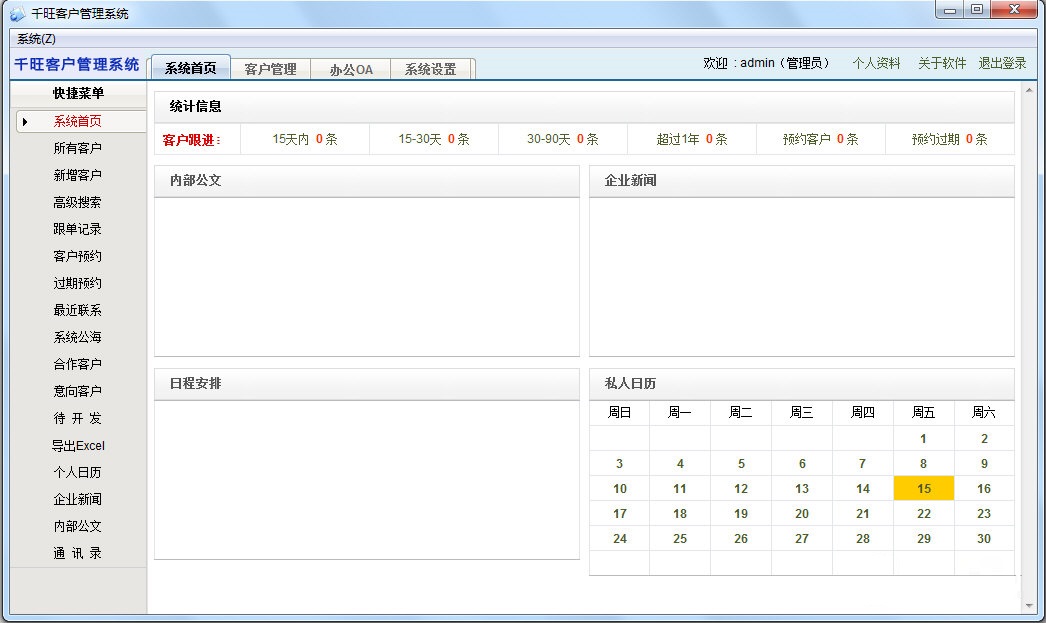Click the scrollbar down arrow
This screenshot has height=623, width=1046.
click(1029, 606)
